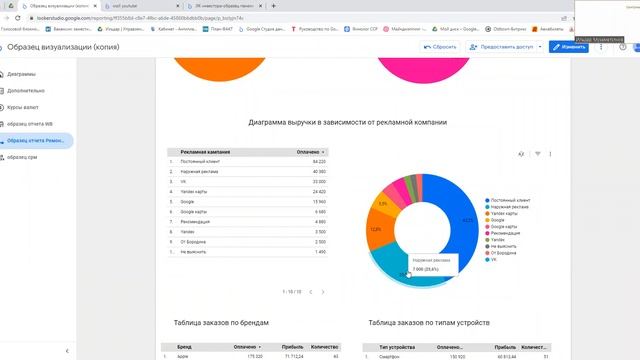Click 'Постоянный клиент' blue legend swatch
The height and width of the screenshot is (360, 640).
[487, 200]
